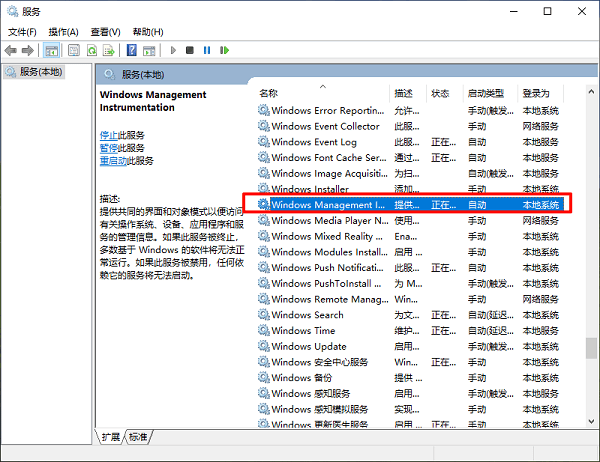Open the 帮助(H) menu
The width and height of the screenshot is (600, 462).
[x=148, y=32]
